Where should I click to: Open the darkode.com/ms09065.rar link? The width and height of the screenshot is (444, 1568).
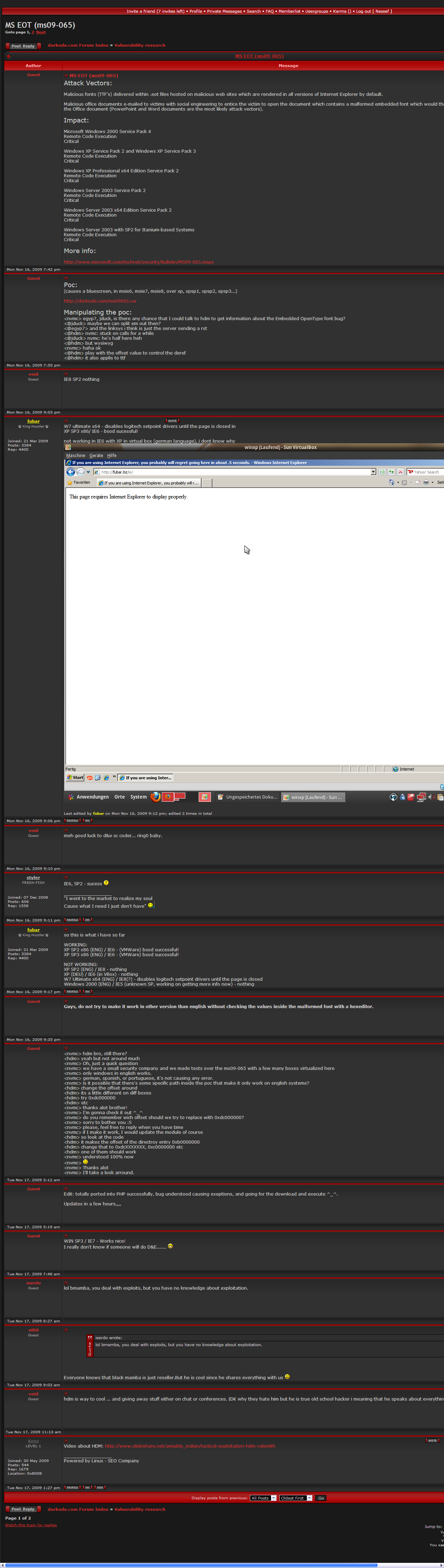pyautogui.click(x=100, y=301)
